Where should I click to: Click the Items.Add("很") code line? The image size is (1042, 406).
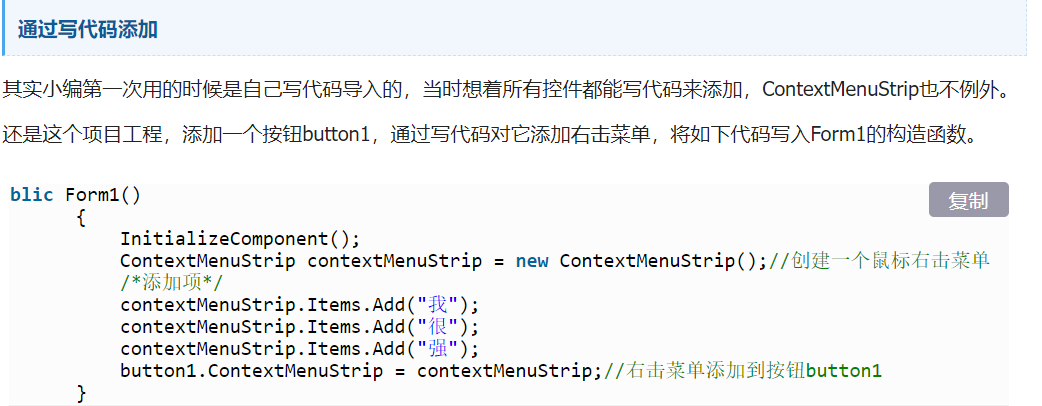(300, 327)
